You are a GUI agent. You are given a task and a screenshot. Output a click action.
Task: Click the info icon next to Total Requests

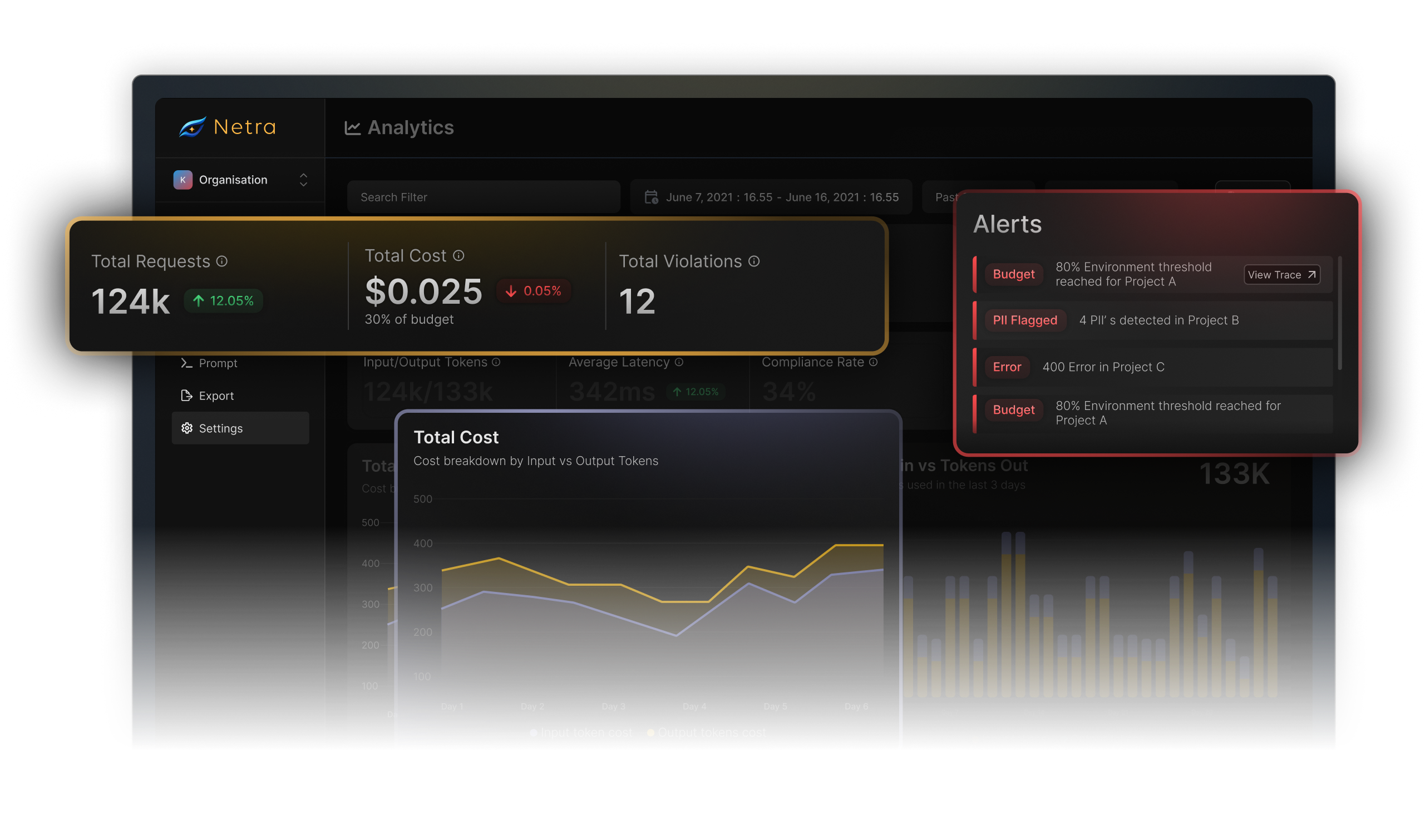222,261
